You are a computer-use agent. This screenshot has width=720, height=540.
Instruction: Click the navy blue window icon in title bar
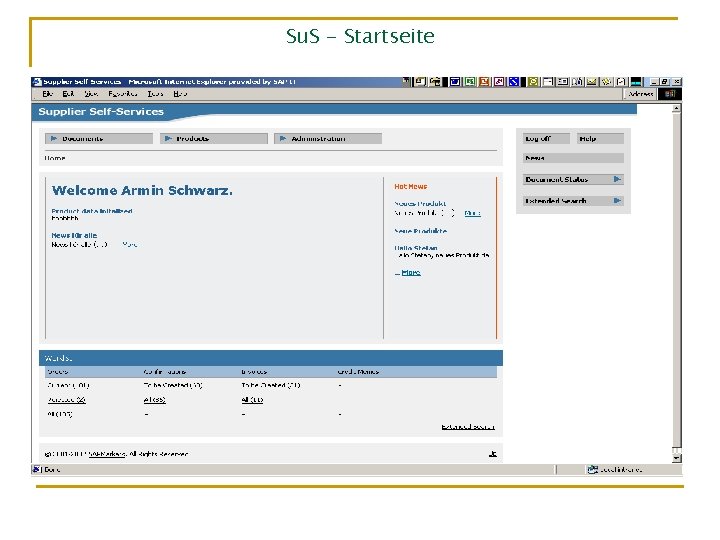[455, 82]
